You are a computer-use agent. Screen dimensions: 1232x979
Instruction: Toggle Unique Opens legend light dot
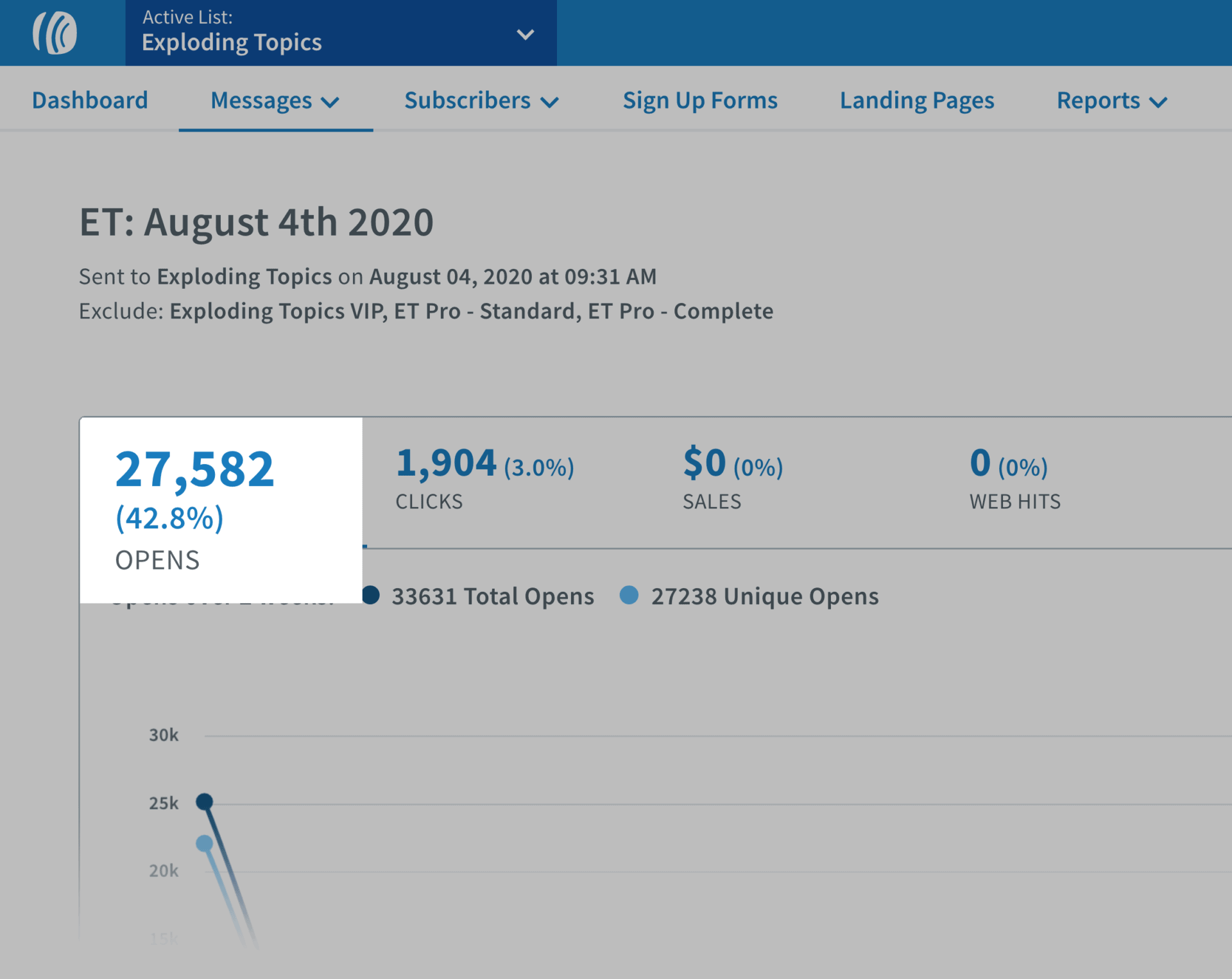pos(629,595)
